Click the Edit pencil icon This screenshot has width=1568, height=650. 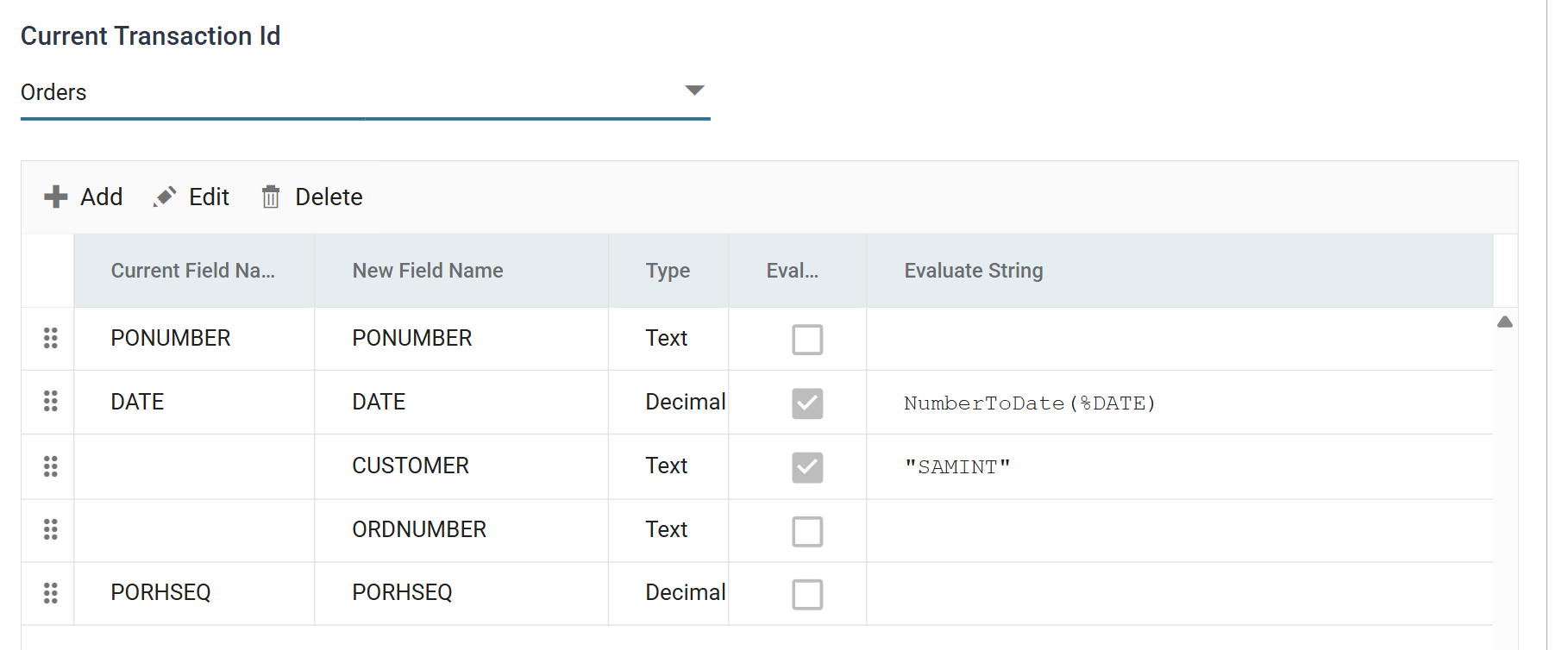pos(165,197)
